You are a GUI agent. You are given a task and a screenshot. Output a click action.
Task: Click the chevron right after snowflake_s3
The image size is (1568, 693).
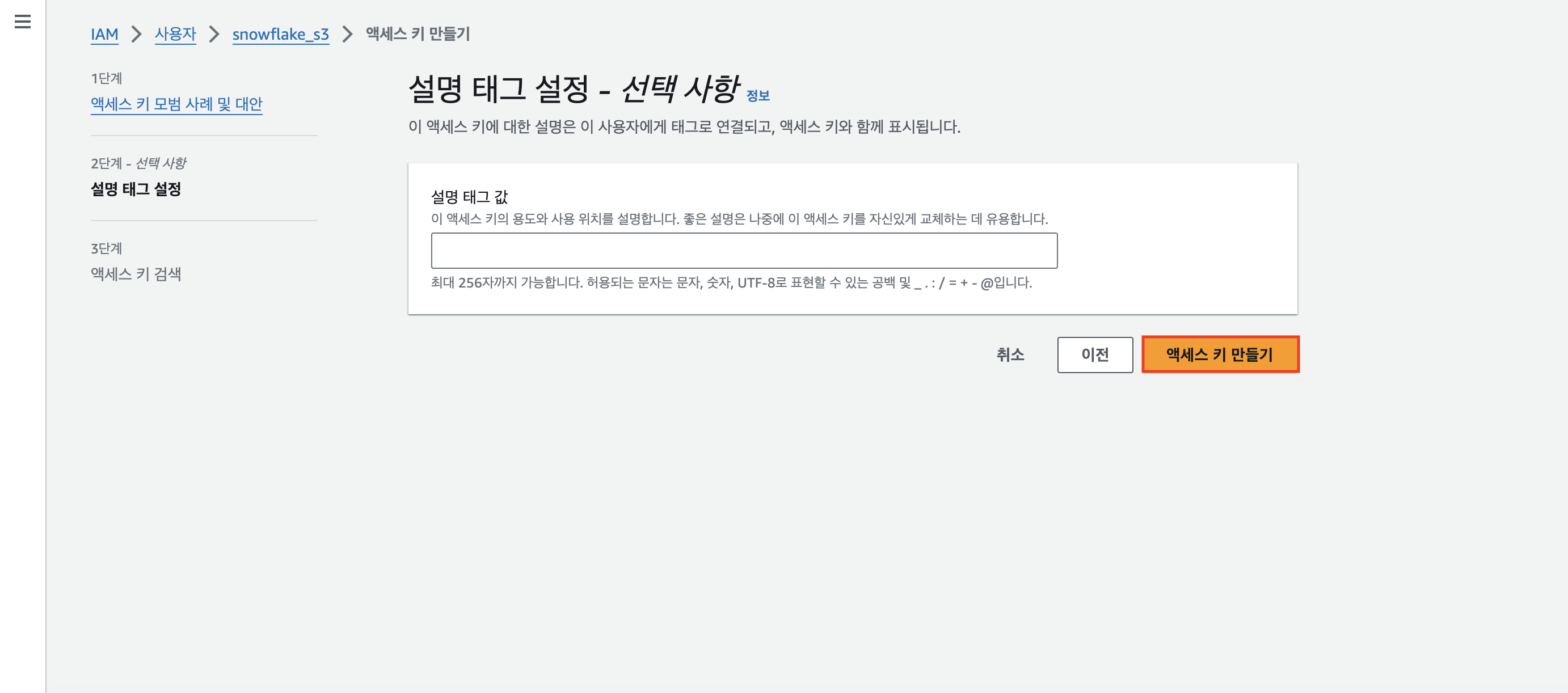347,34
